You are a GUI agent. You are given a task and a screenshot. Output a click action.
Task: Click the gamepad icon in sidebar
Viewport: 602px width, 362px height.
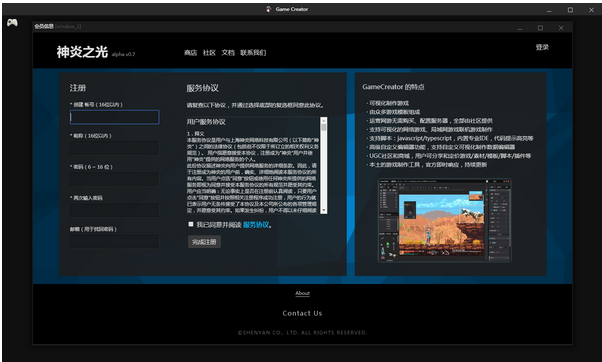click(12, 23)
